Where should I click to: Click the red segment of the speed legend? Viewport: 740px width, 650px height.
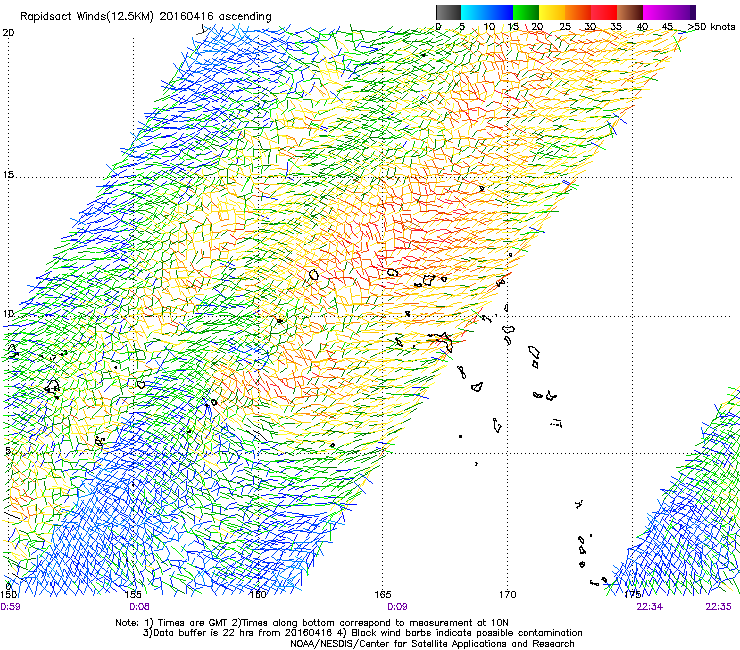tap(604, 12)
